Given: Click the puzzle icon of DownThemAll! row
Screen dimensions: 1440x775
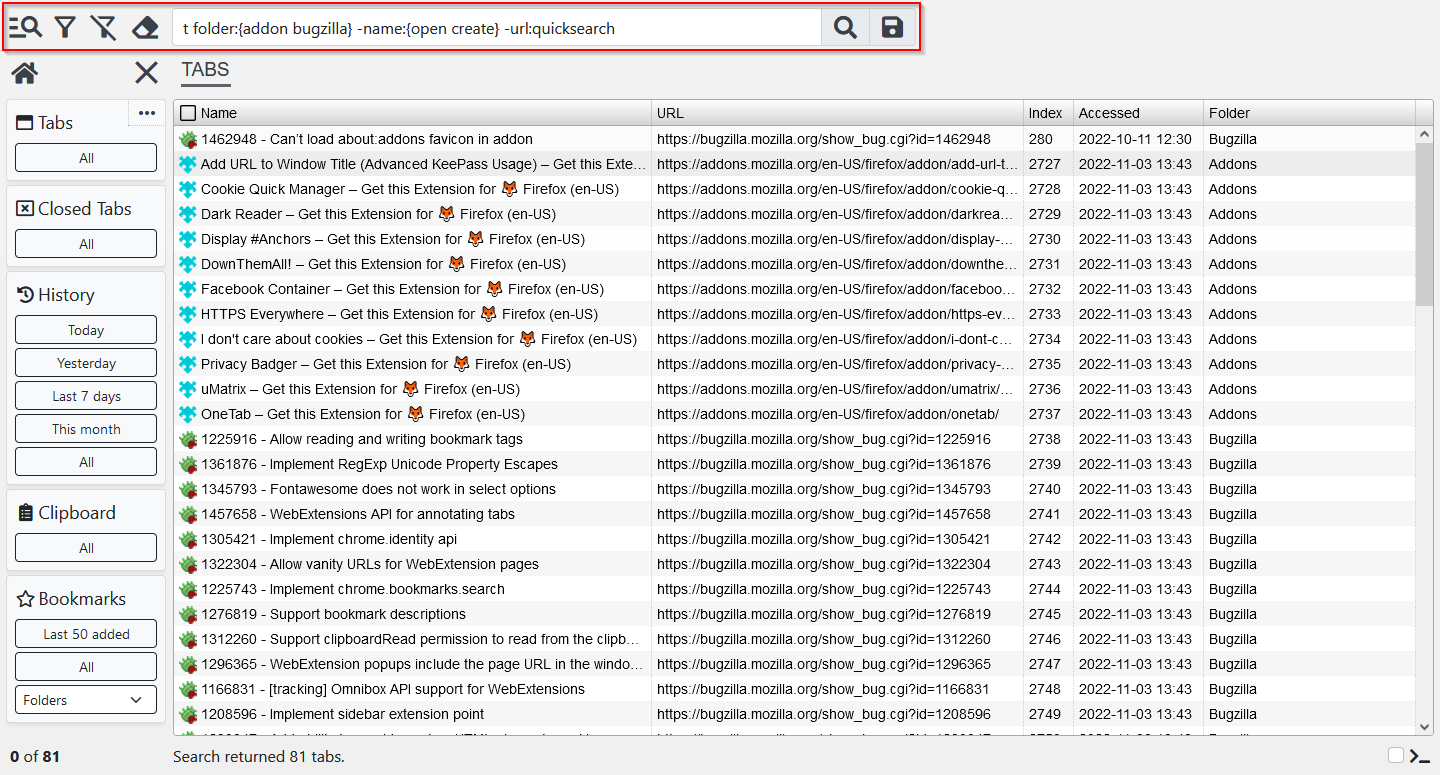Looking at the screenshot, I should [x=188, y=264].
